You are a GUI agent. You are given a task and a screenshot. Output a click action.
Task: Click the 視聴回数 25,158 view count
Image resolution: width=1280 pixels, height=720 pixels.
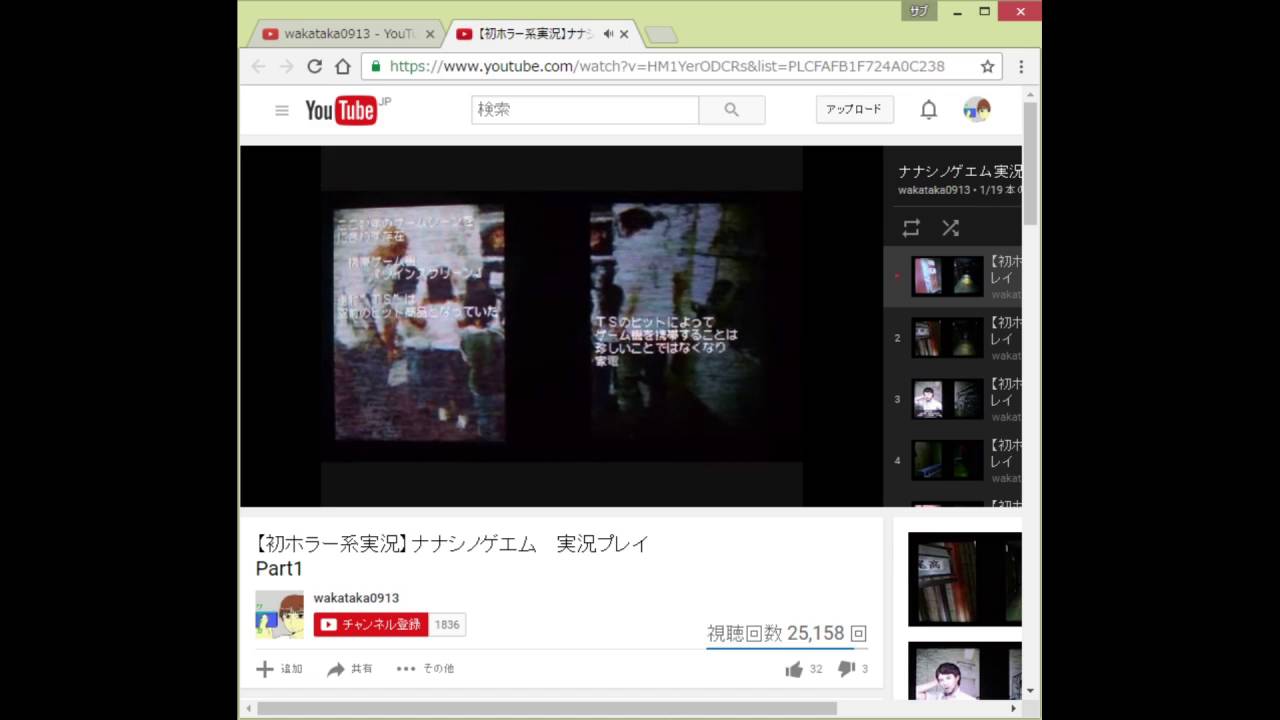pyautogui.click(x=786, y=634)
